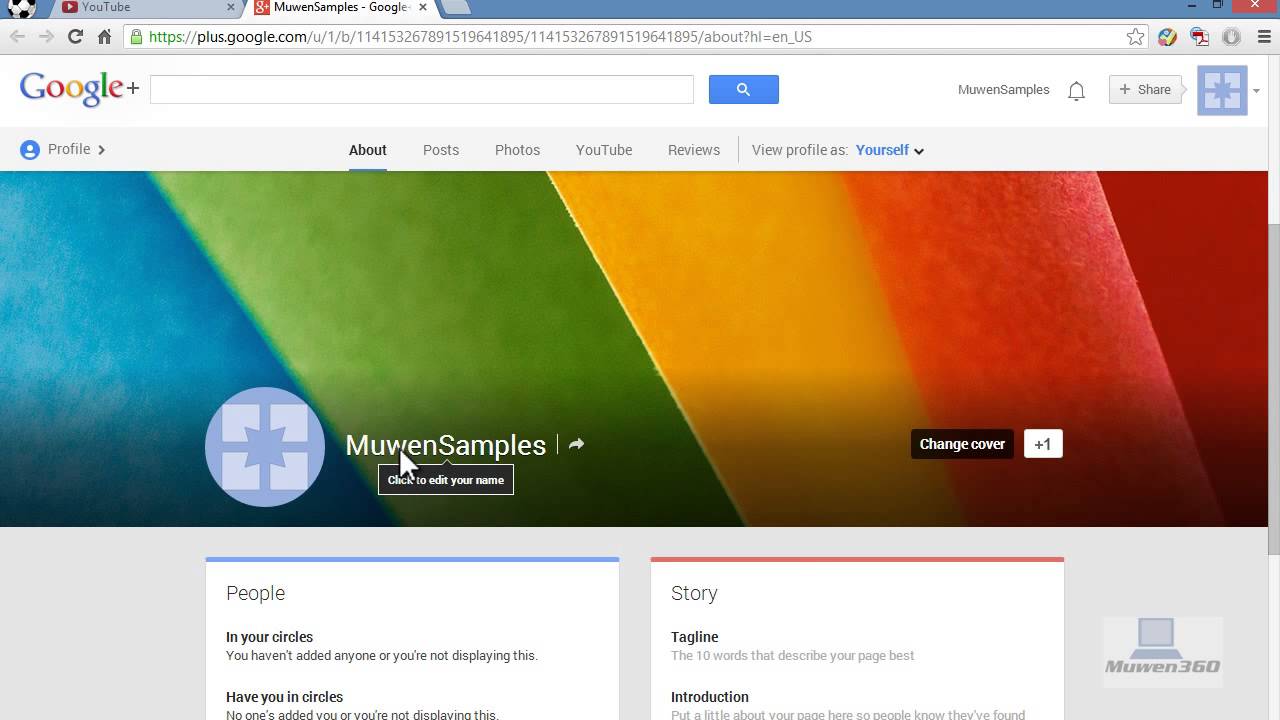Go to the YouTube profile tab

click(604, 150)
